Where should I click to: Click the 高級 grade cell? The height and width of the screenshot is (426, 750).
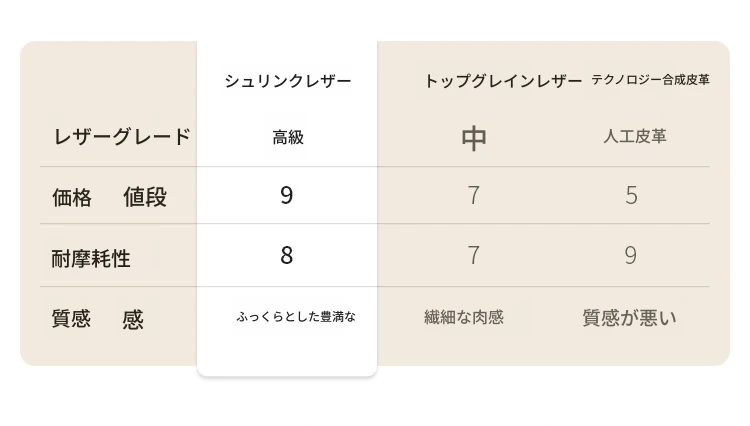click(x=288, y=138)
